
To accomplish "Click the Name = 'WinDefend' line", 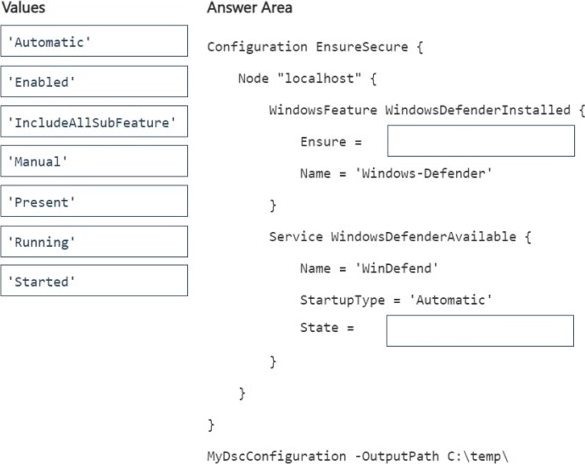I will 369,268.
